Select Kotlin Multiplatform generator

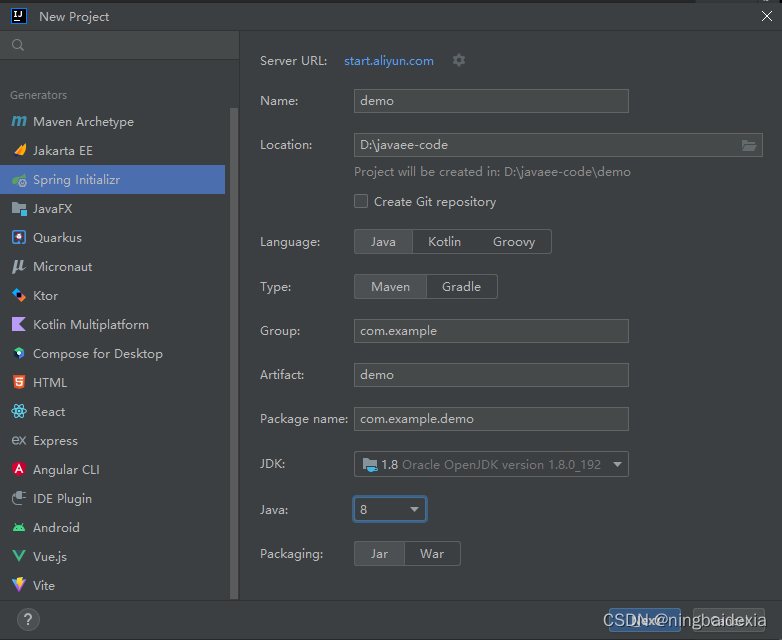(112, 324)
